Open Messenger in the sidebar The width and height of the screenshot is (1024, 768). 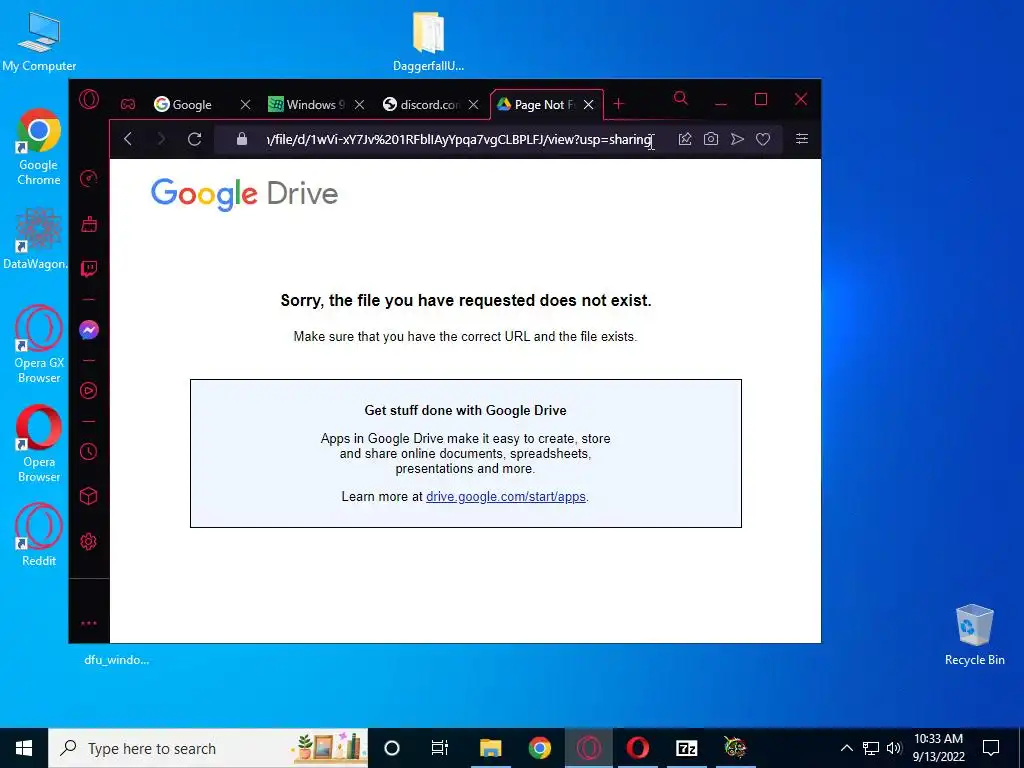(89, 330)
